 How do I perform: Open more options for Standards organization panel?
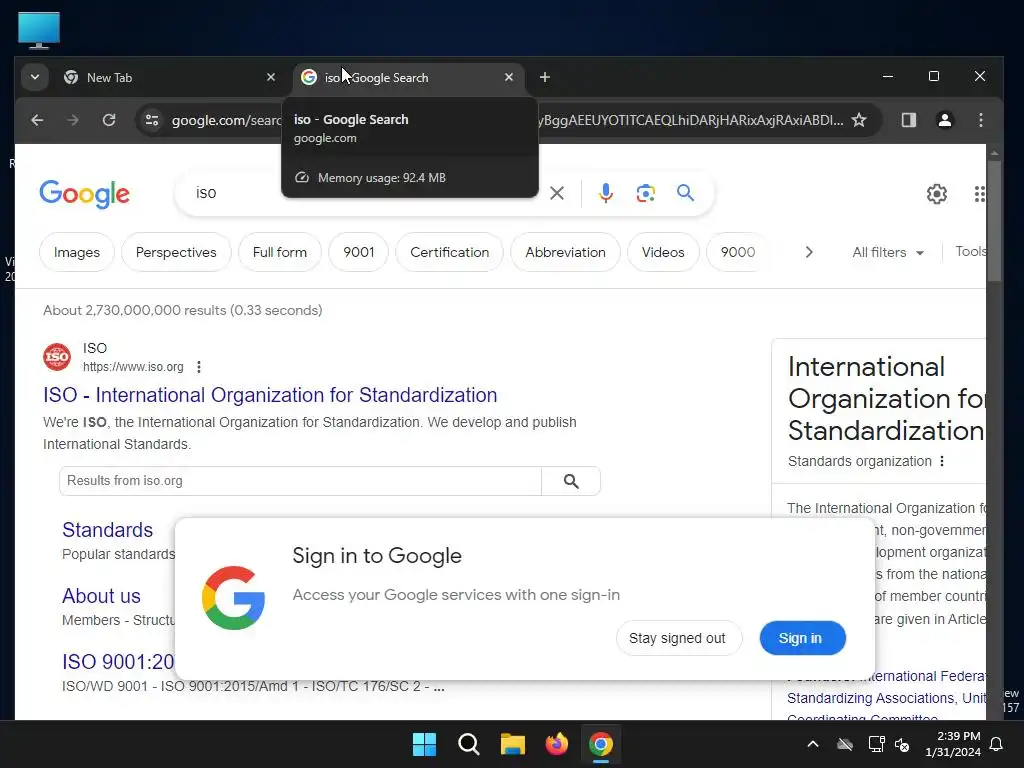[x=942, y=461]
